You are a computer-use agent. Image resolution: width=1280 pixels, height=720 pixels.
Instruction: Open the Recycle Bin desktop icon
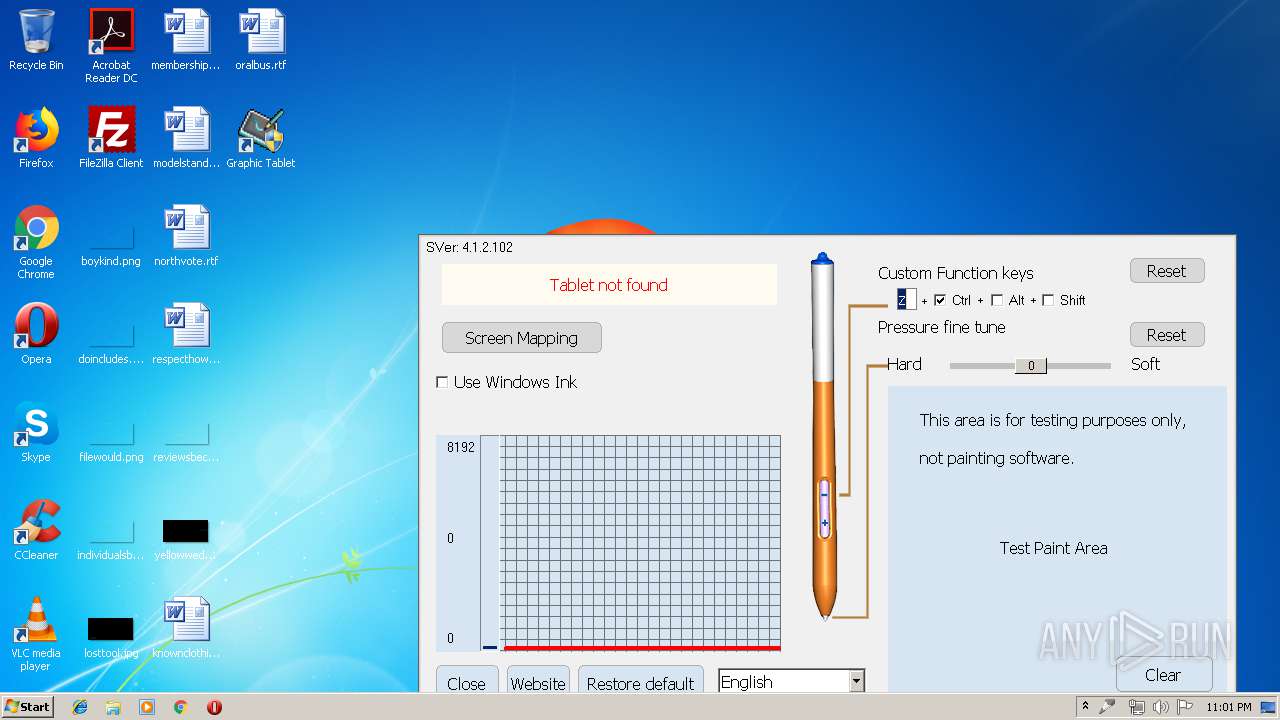tap(36, 40)
